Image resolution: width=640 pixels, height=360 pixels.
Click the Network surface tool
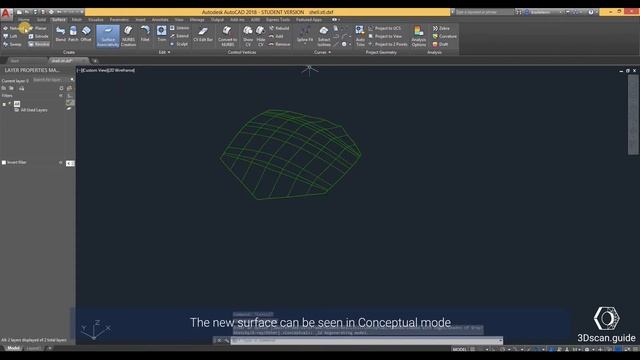[x=12, y=28]
